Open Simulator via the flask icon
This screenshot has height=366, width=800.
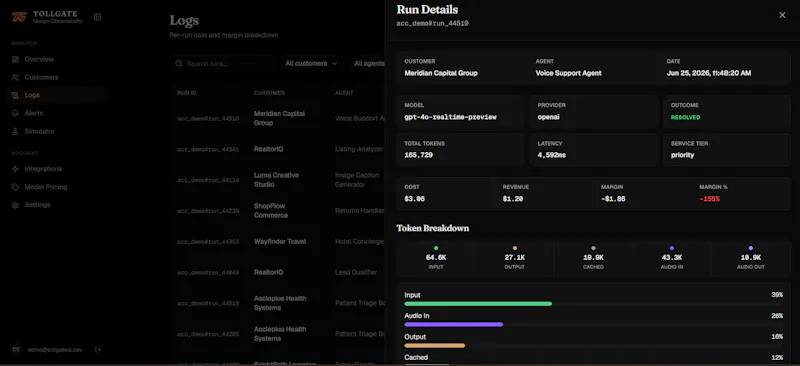click(15, 131)
